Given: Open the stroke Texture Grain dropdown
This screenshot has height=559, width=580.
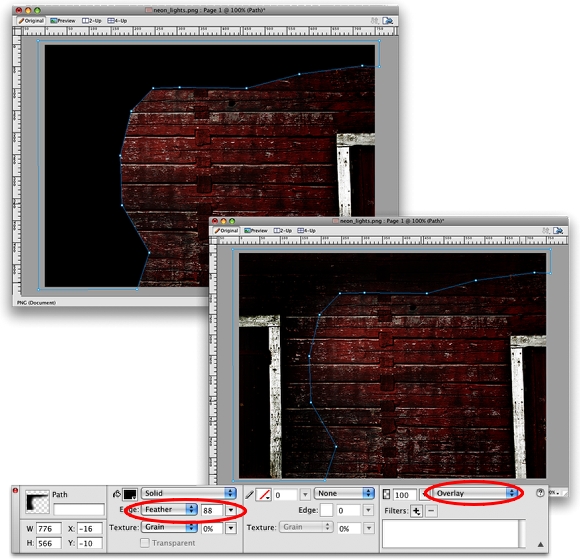Looking at the screenshot, I should [306, 527].
